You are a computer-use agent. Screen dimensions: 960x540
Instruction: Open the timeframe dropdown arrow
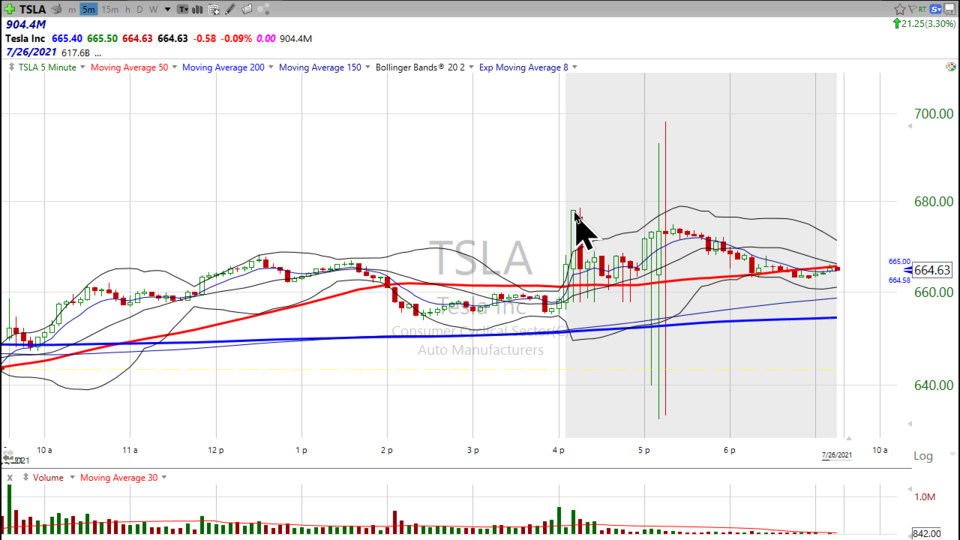pos(167,10)
